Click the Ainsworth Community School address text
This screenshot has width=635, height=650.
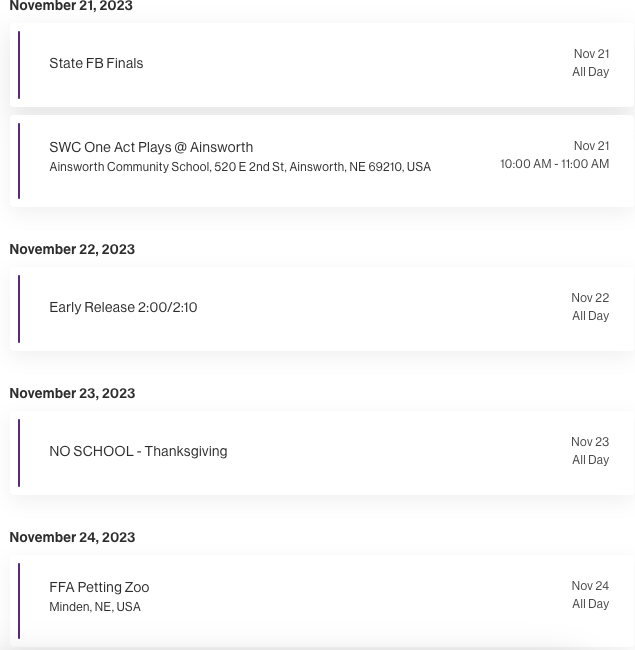[x=240, y=167]
